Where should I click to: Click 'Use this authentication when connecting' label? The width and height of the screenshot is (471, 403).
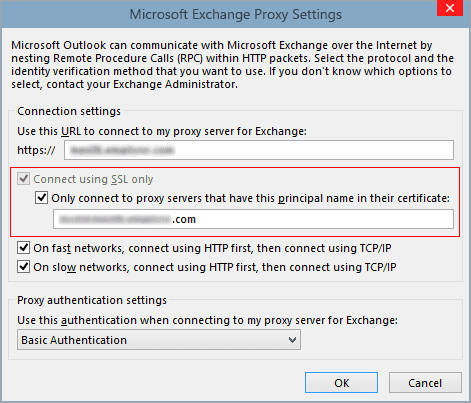(207, 320)
